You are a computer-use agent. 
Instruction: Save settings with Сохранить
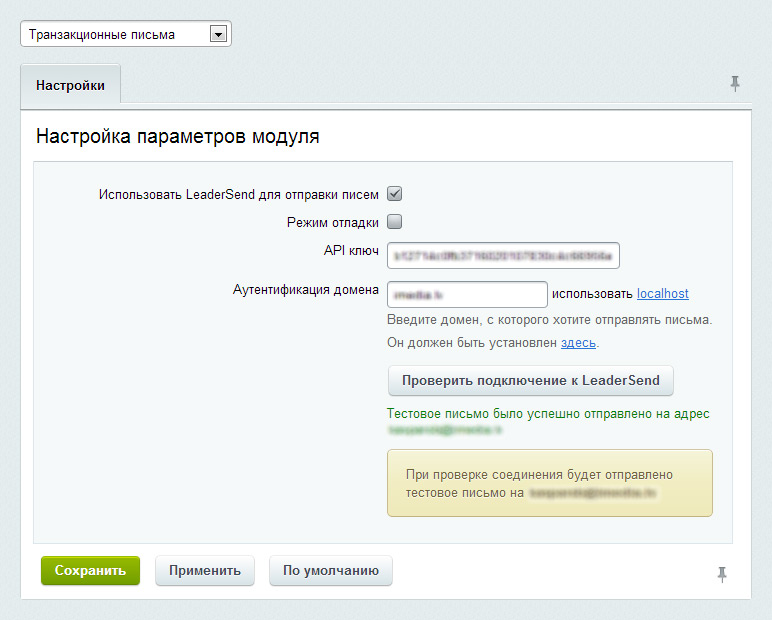click(x=91, y=570)
